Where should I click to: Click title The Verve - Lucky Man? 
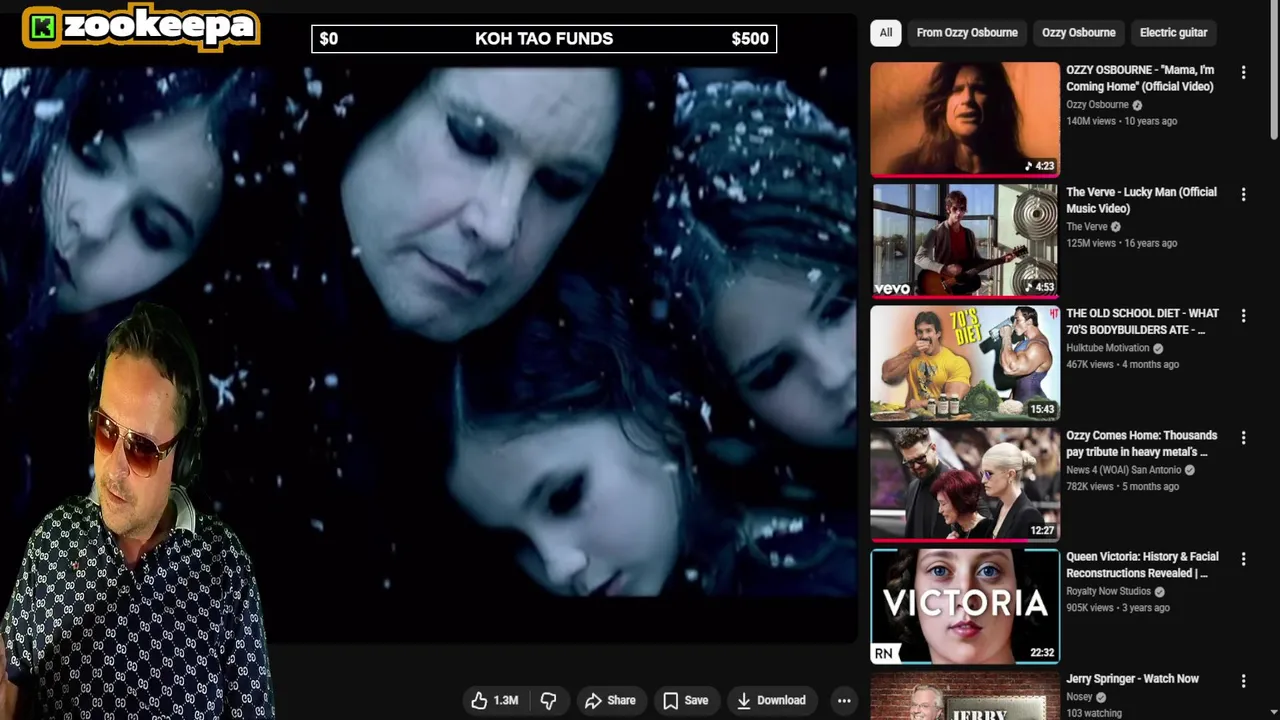pos(1141,200)
